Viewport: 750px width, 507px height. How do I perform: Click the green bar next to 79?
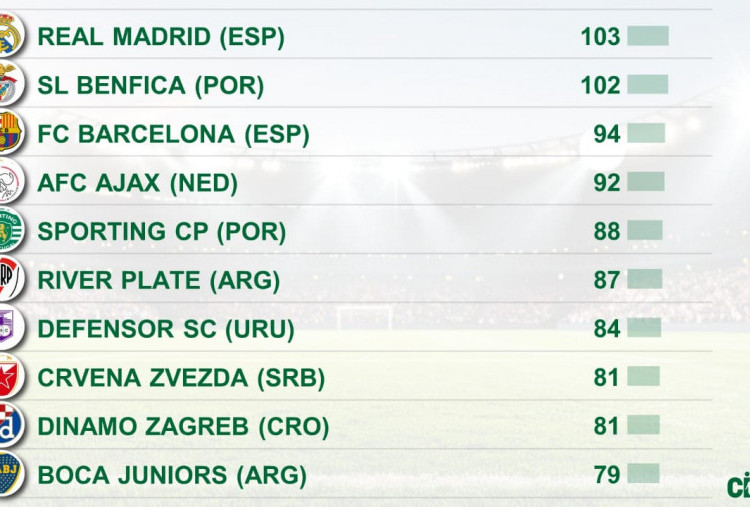pyautogui.click(x=643, y=474)
